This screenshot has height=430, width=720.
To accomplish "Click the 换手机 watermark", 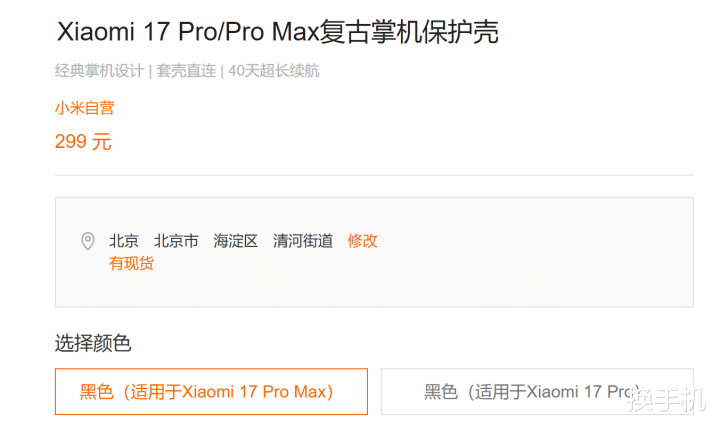I will [x=667, y=399].
